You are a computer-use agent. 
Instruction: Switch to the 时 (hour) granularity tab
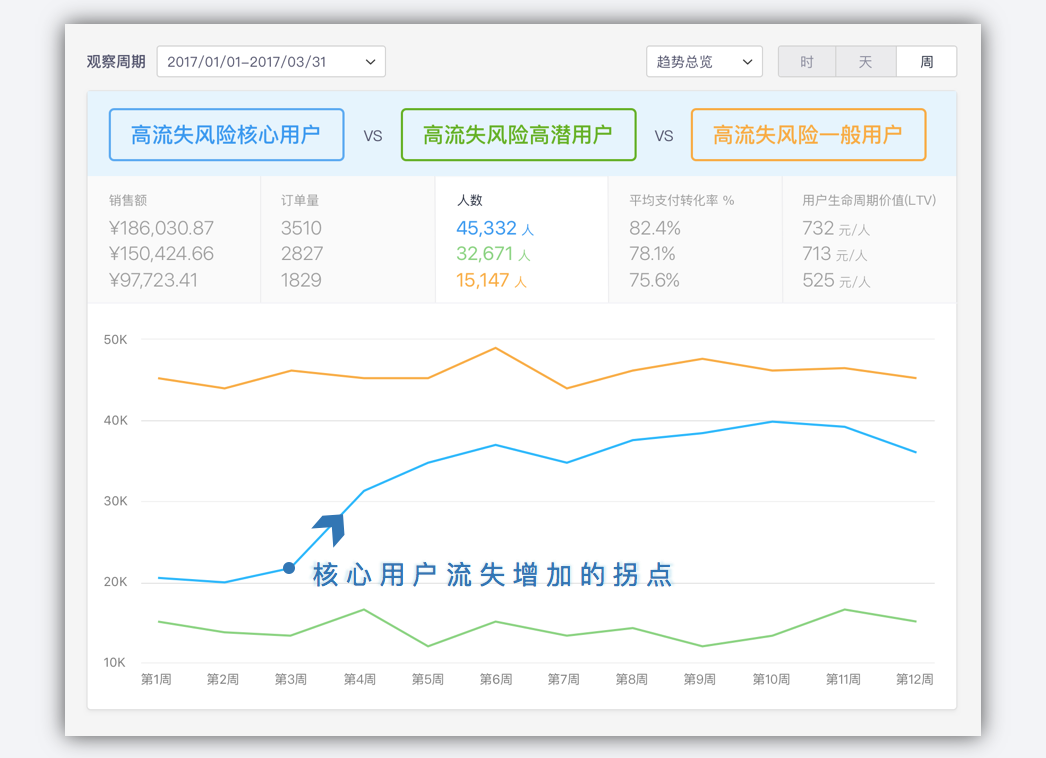(x=806, y=61)
